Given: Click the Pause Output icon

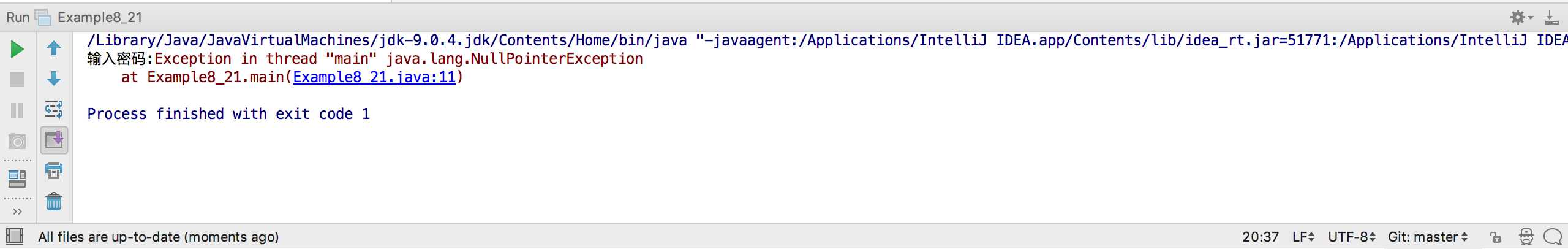Looking at the screenshot, I should pos(17,110).
